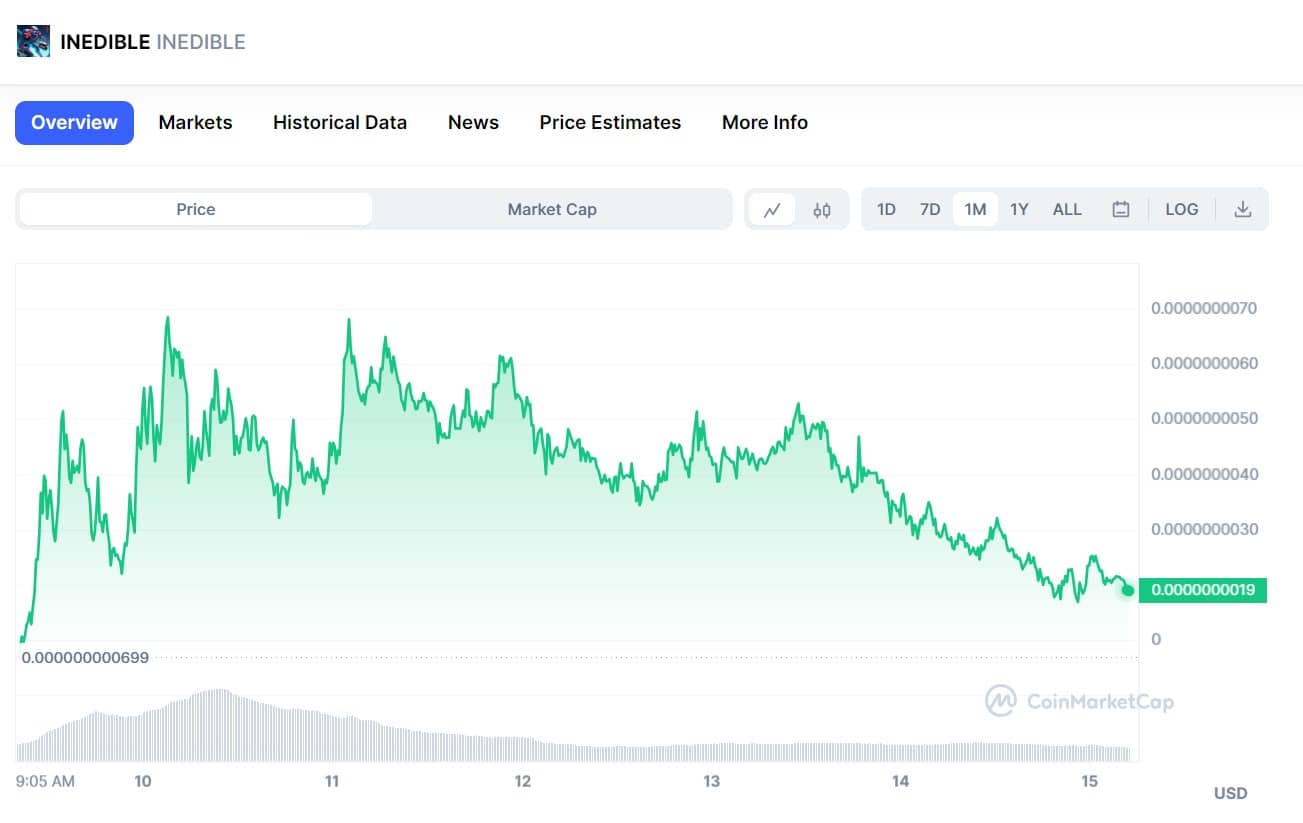Toggle LOG scale on chart

1181,210
